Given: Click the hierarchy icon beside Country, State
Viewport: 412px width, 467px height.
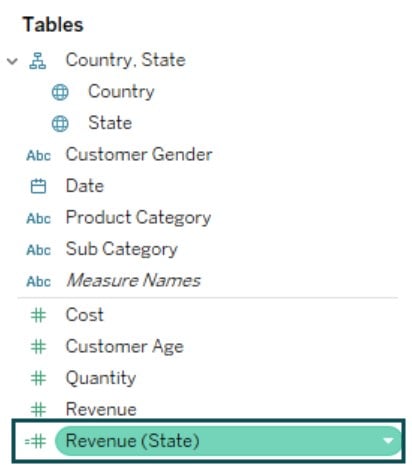Looking at the screenshot, I should coord(38,61).
